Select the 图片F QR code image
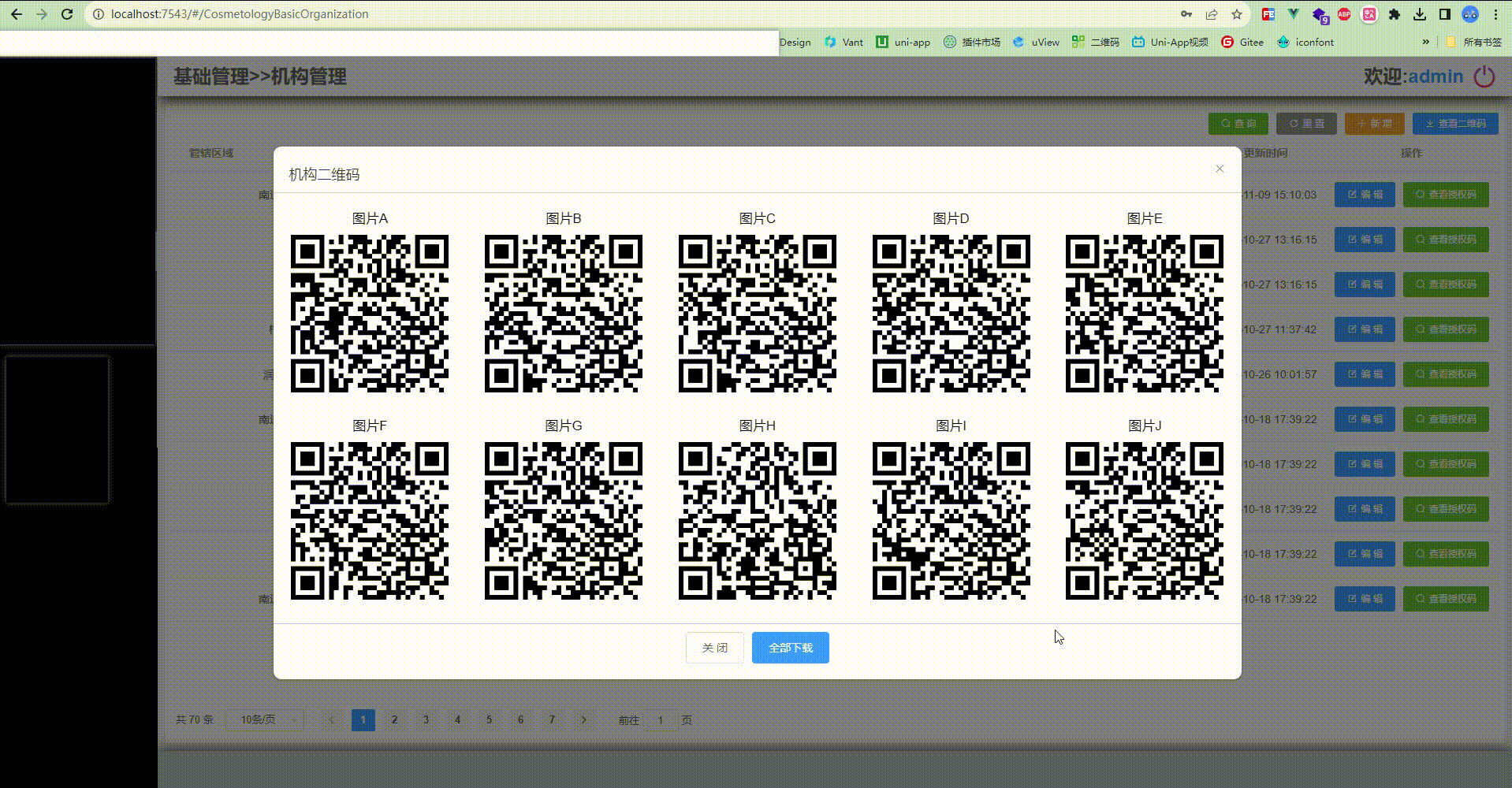 [370, 521]
